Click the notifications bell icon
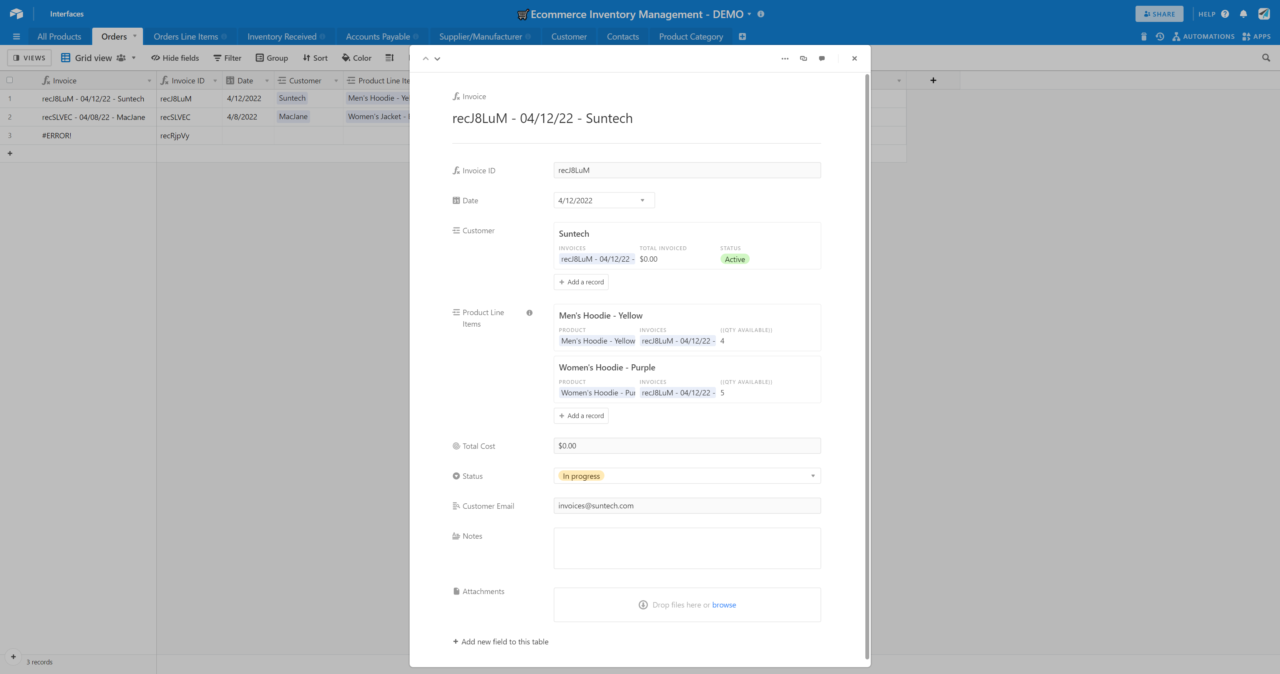Viewport: 1280px width, 674px height. pos(1242,13)
